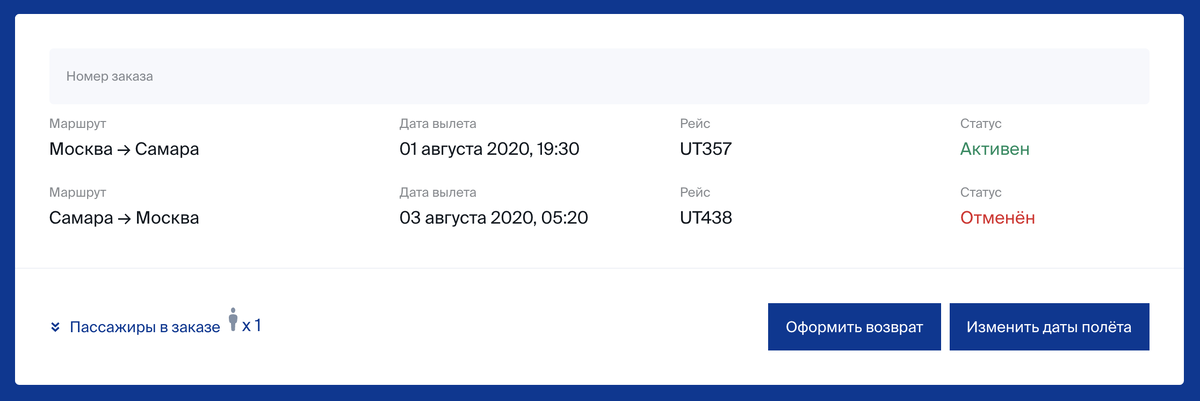Click the passenger person icon
This screenshot has height=401, width=1200.
pos(233,320)
